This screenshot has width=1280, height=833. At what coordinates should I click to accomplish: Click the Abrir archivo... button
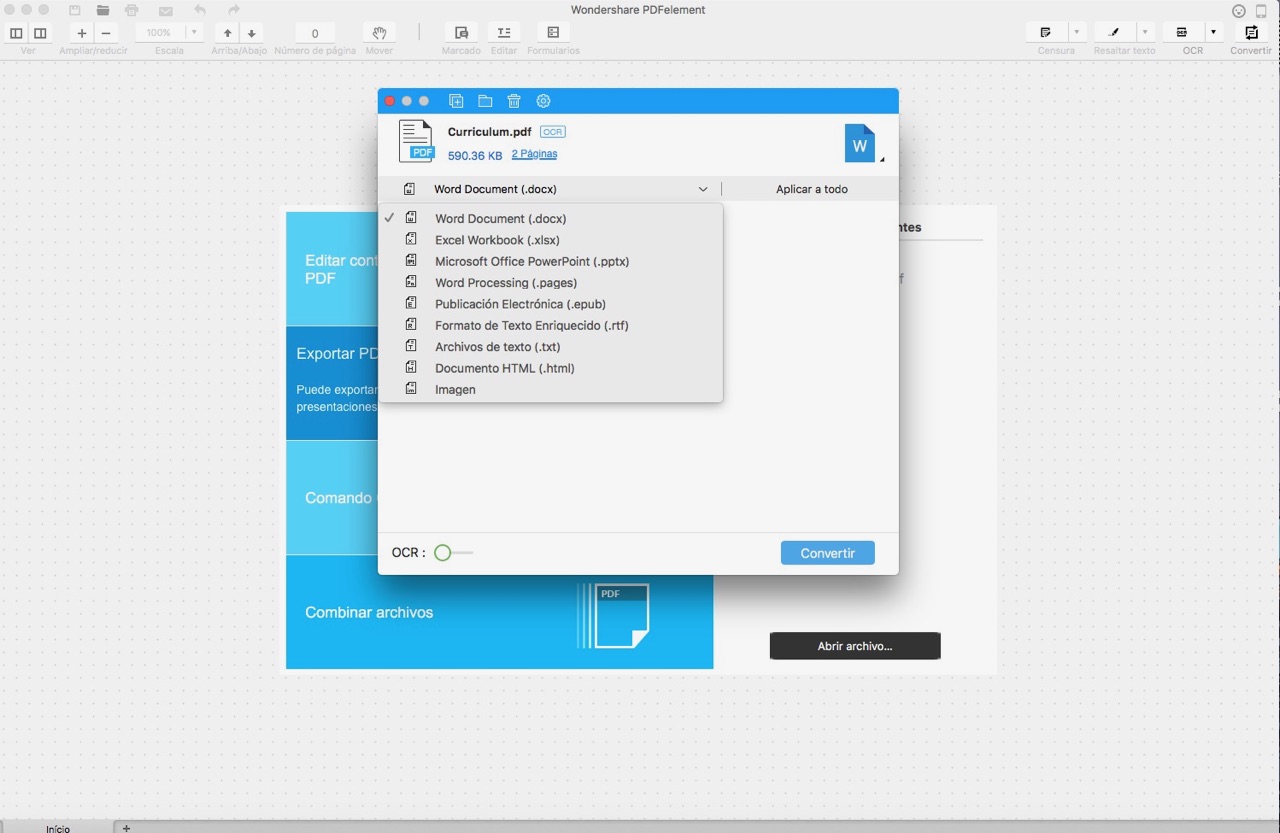pos(855,646)
